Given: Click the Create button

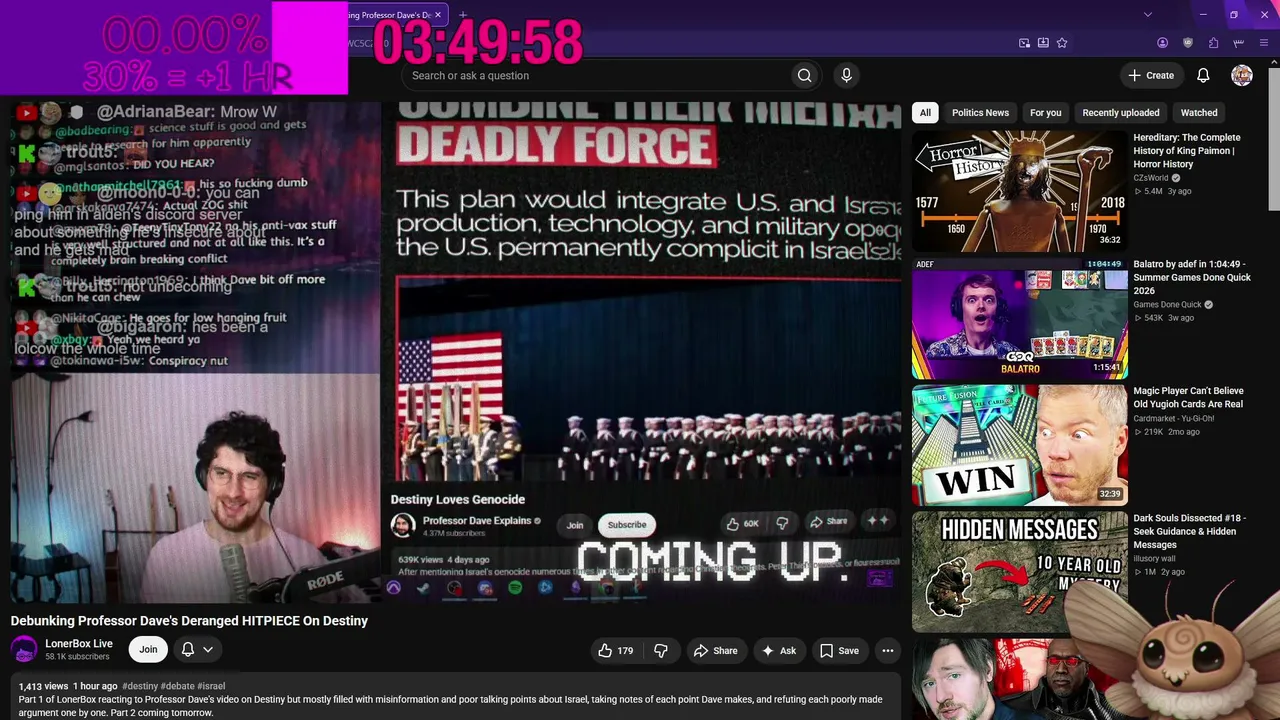Looking at the screenshot, I should click(1151, 75).
